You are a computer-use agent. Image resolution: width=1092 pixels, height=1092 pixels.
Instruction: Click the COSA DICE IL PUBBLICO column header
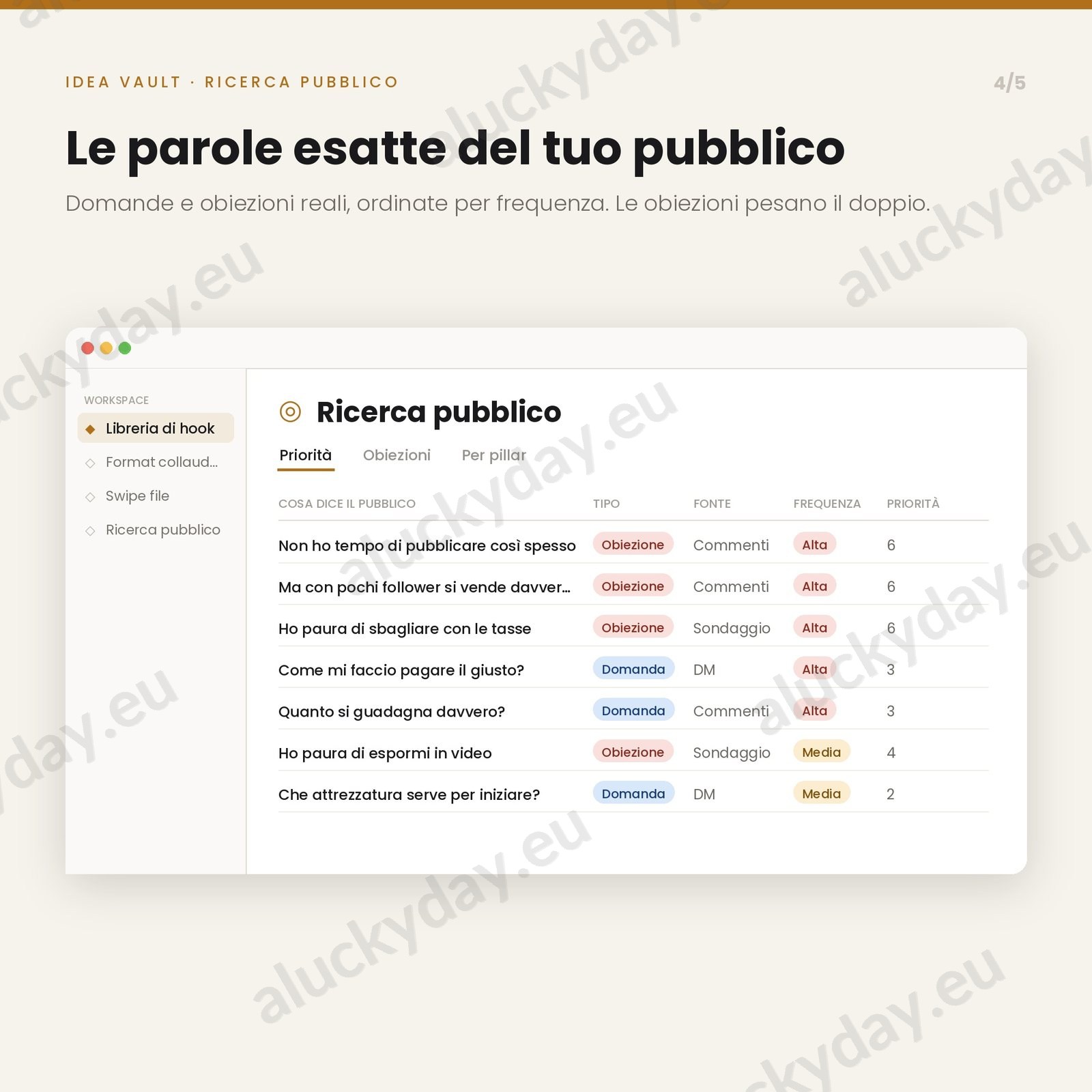347,504
